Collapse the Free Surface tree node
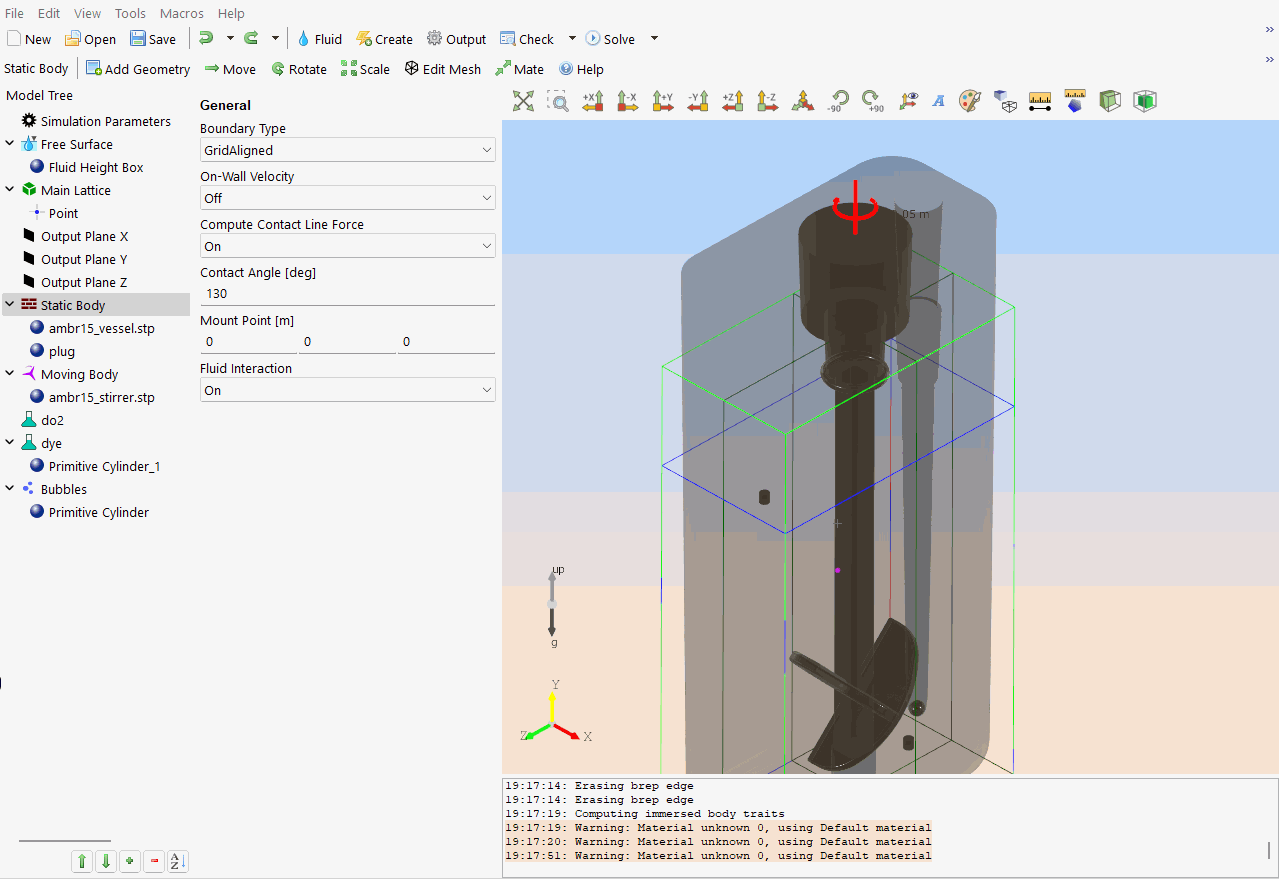The width and height of the screenshot is (1279, 879). [10, 144]
